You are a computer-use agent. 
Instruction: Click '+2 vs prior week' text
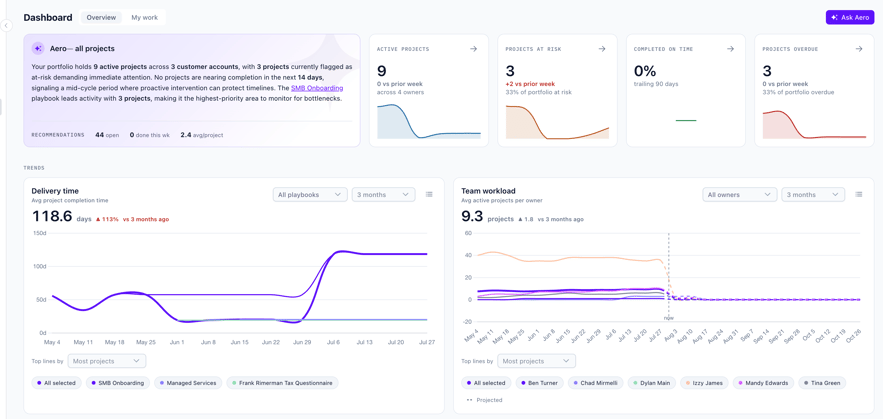point(529,84)
